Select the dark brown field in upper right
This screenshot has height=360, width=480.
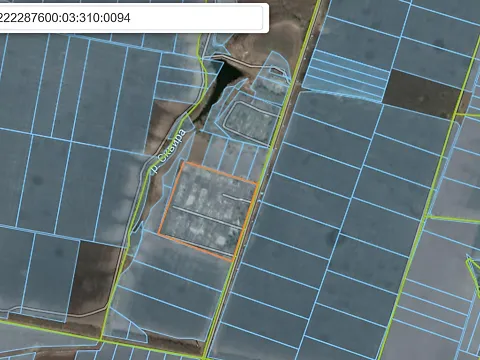tap(422, 92)
